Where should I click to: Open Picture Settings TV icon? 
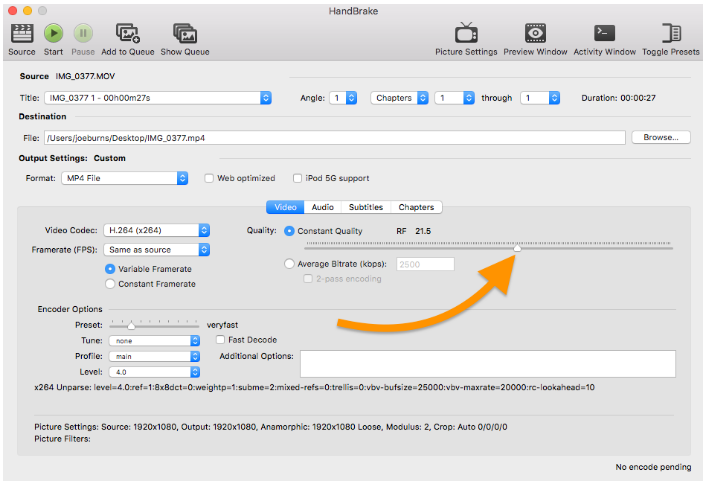[x=466, y=33]
